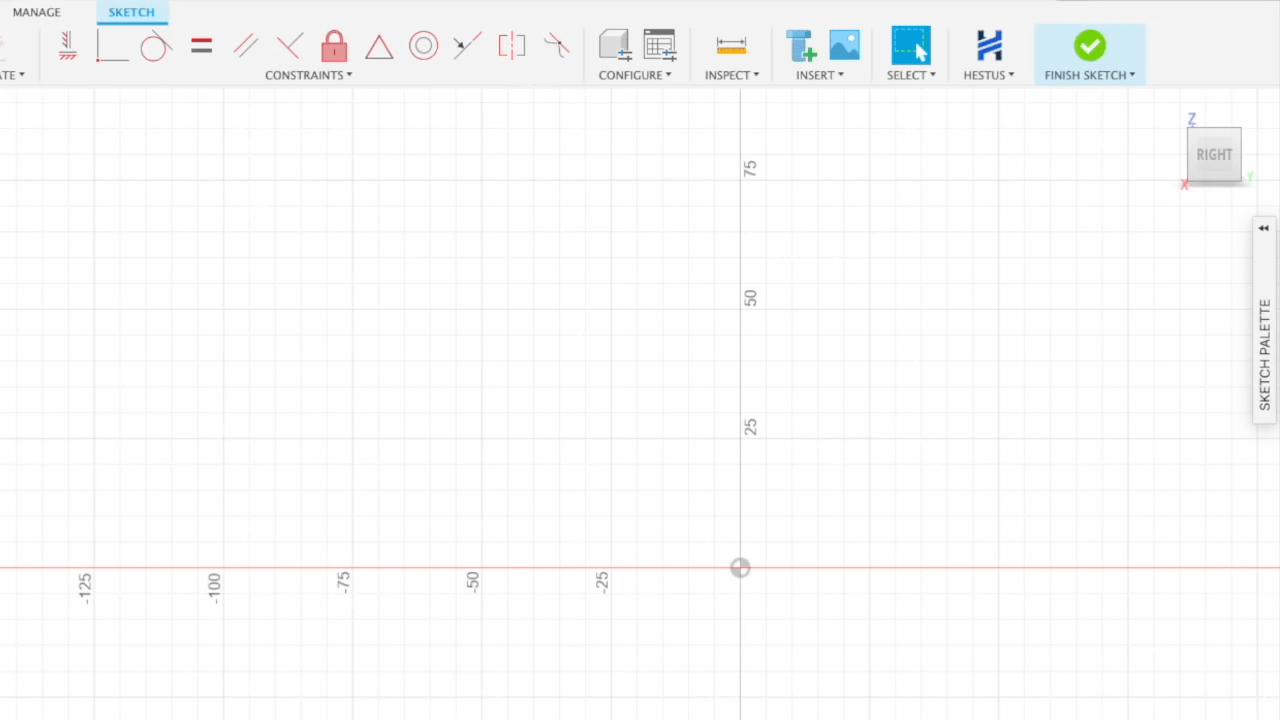This screenshot has width=1280, height=720.
Task: Choose the Curvature constraint icon
Action: (556, 46)
